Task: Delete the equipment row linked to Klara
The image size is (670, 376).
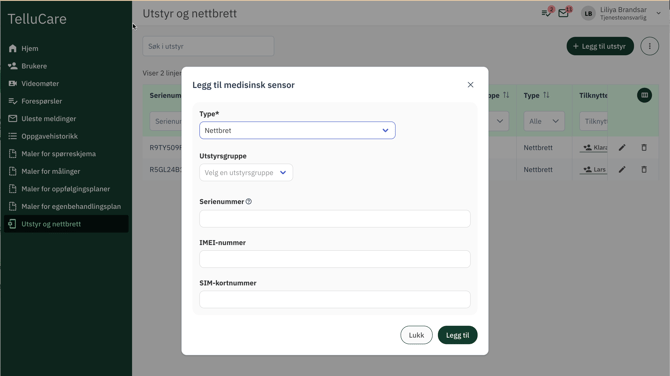Action: [x=644, y=147]
